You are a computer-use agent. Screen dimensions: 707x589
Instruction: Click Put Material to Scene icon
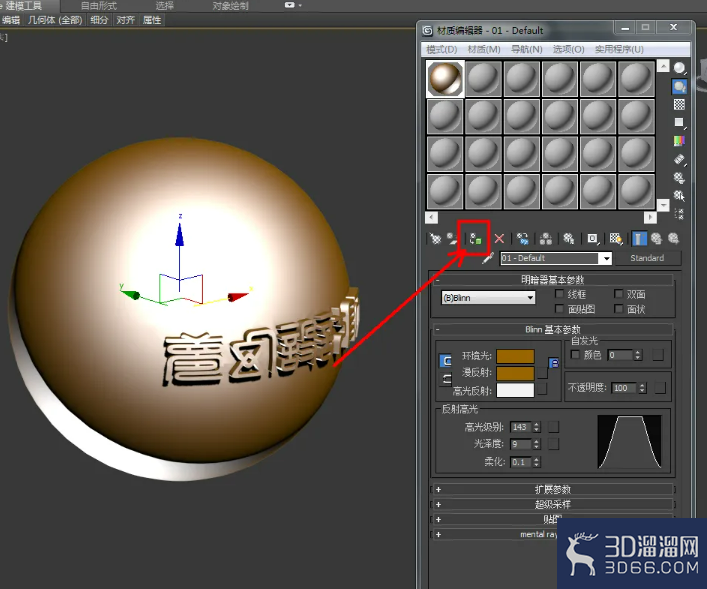pos(452,239)
